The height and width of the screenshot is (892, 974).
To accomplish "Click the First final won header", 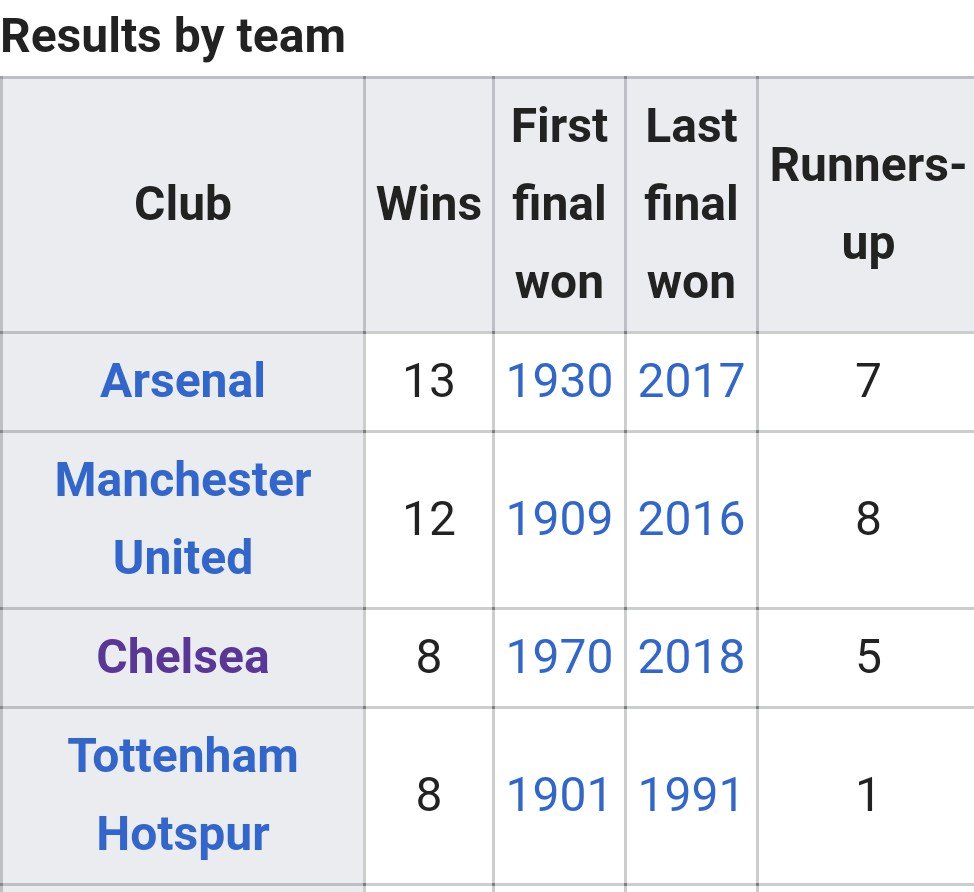I will 559,204.
